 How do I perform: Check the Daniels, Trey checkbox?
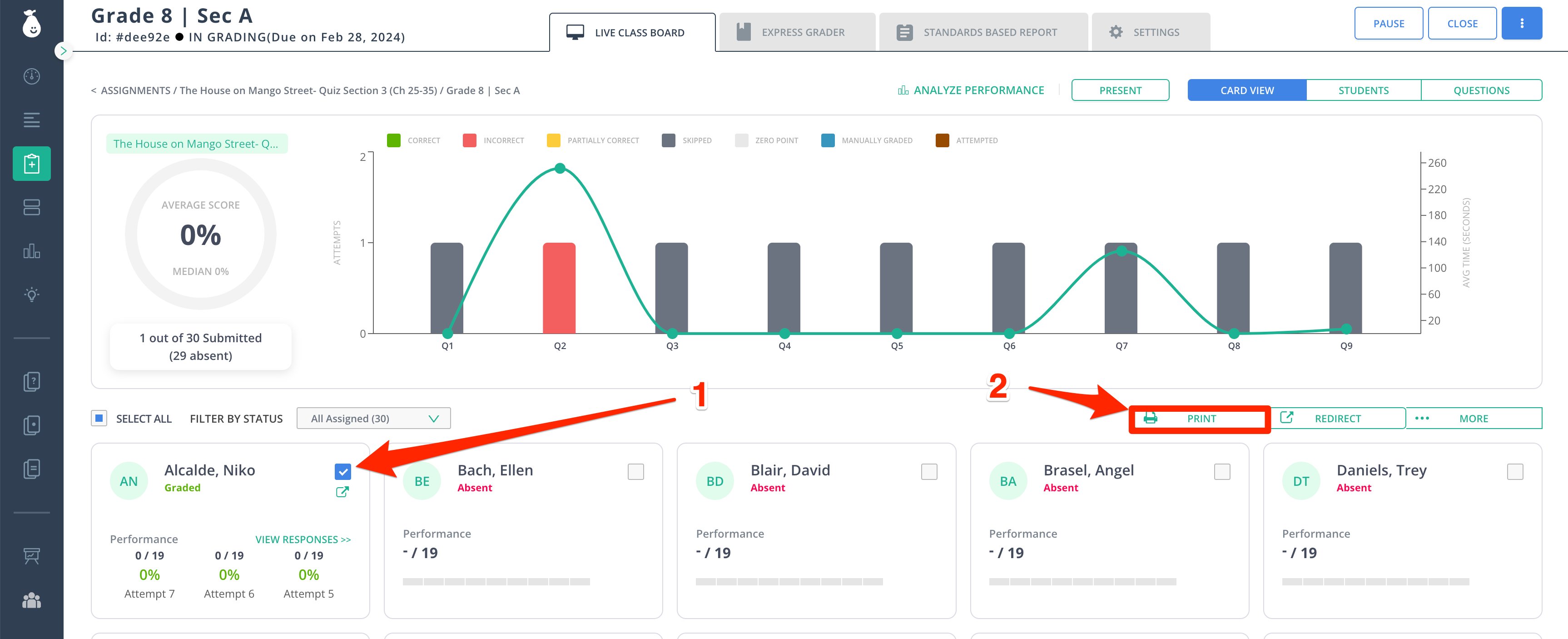[x=1515, y=471]
